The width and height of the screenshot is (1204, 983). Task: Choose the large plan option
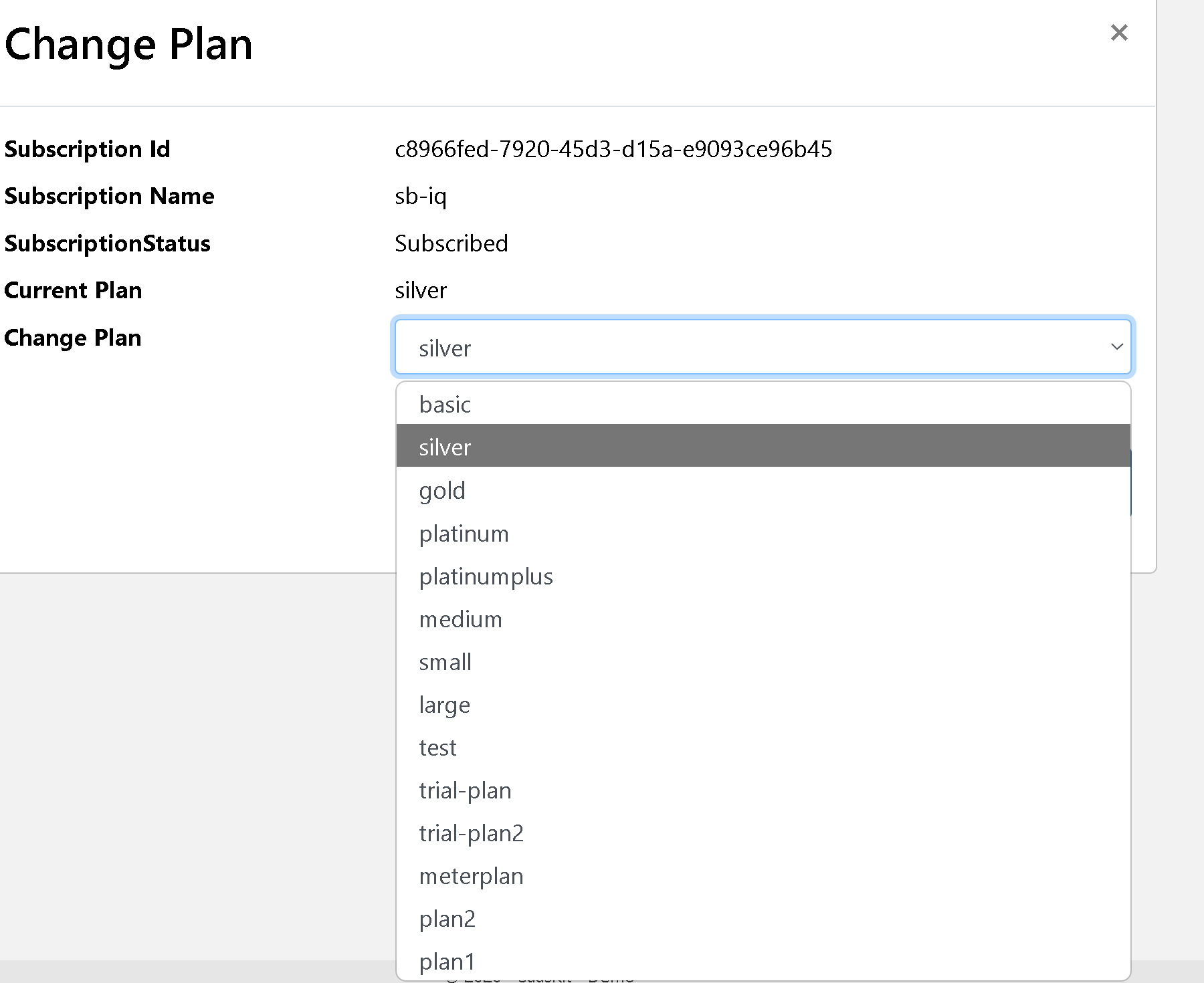click(x=445, y=705)
